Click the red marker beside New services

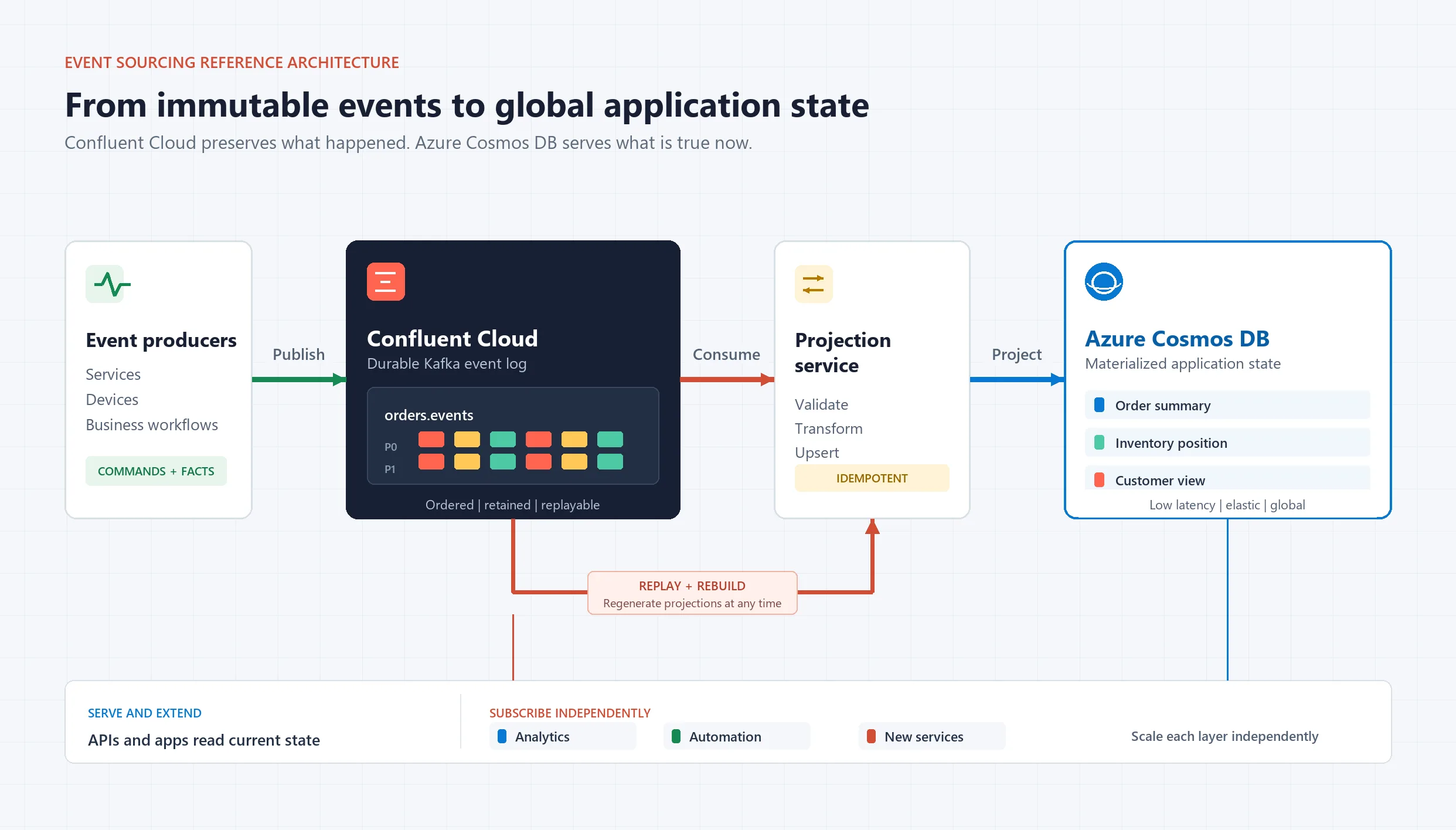click(x=871, y=736)
